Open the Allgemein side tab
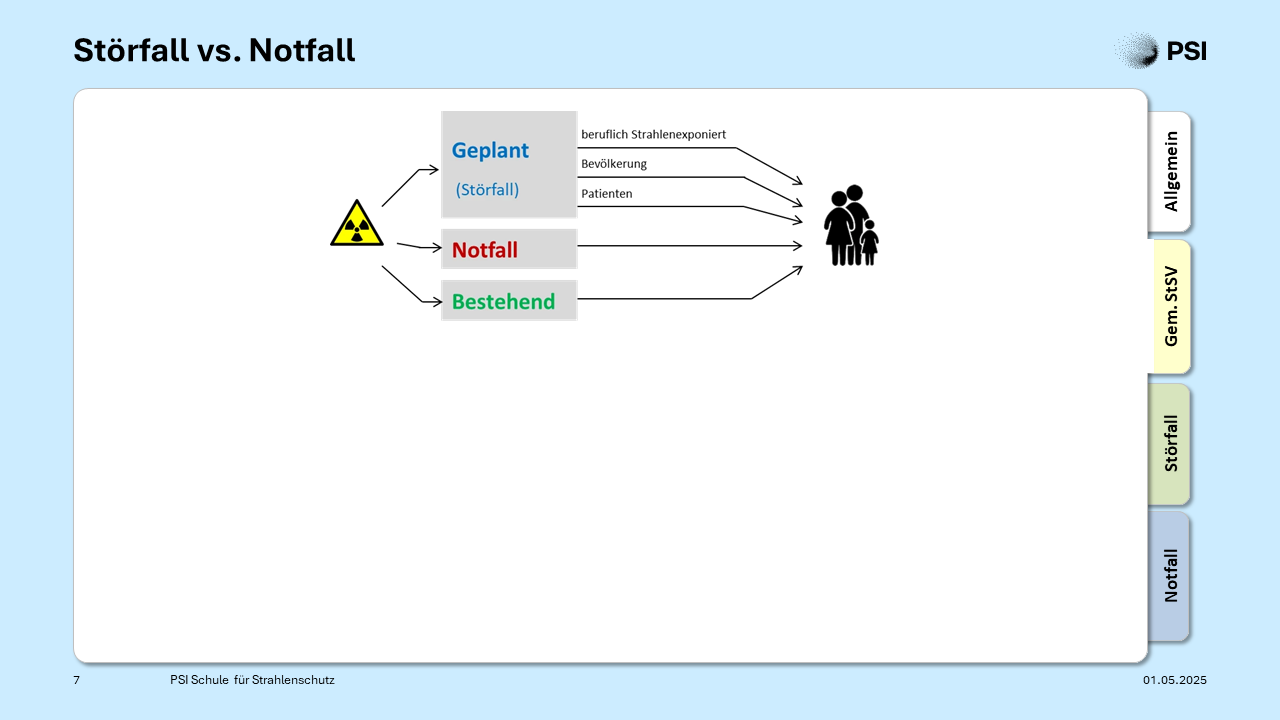Image resolution: width=1280 pixels, height=720 pixels. (1170, 172)
